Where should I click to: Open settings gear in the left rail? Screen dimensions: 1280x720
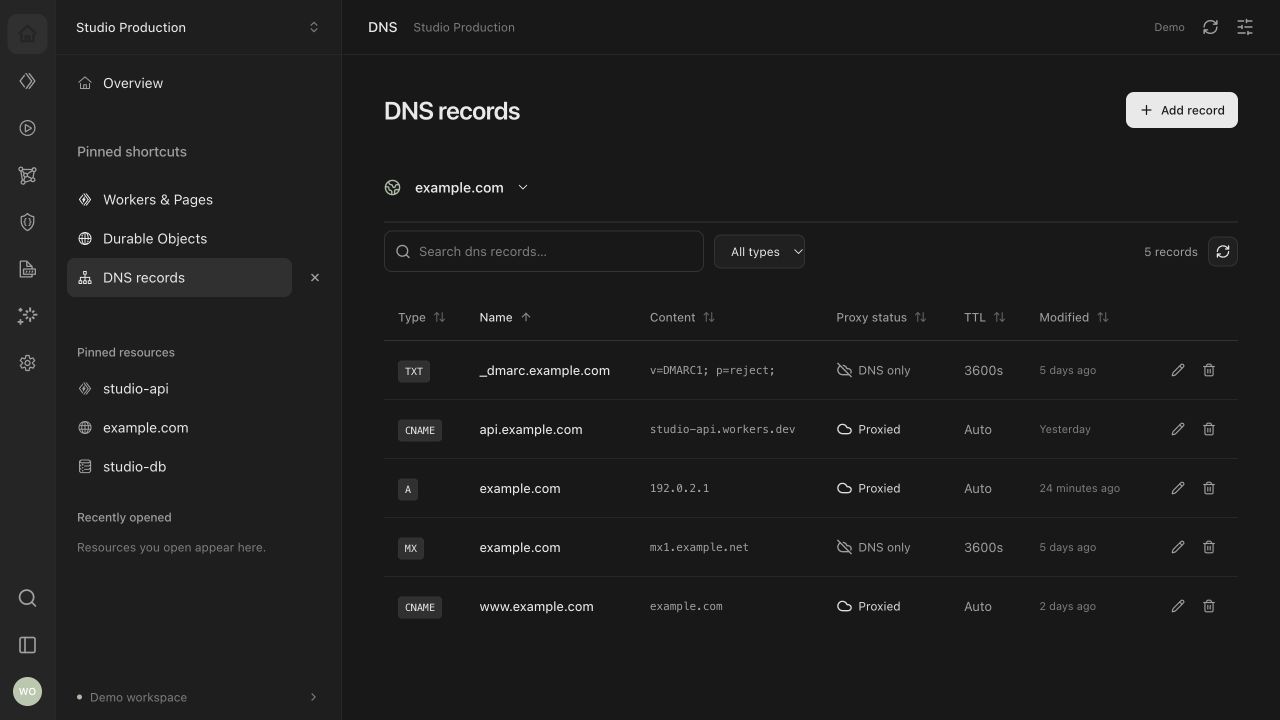tap(27, 363)
